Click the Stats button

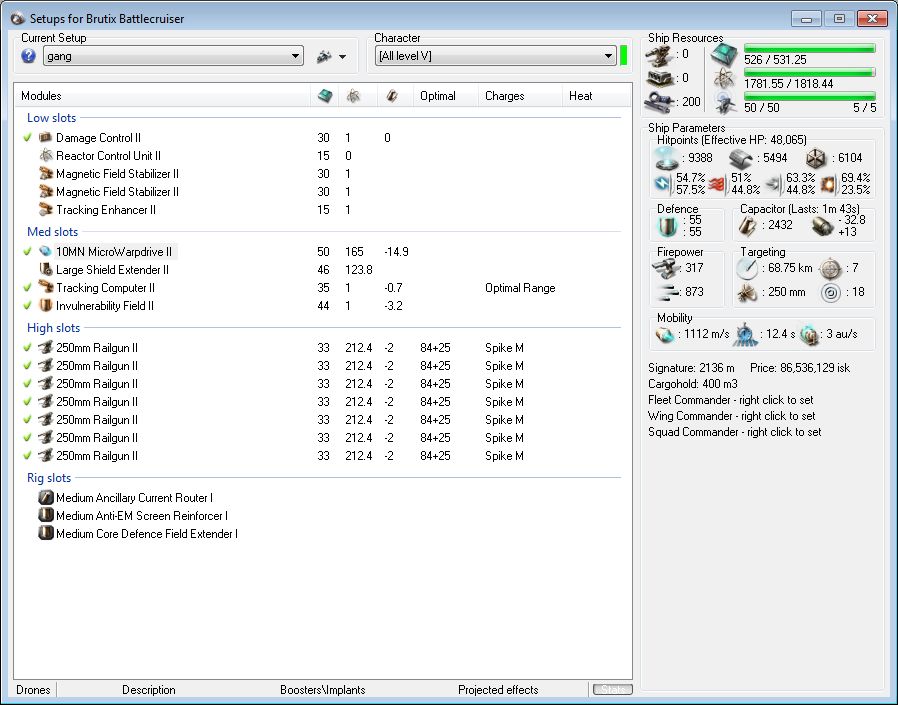(612, 689)
